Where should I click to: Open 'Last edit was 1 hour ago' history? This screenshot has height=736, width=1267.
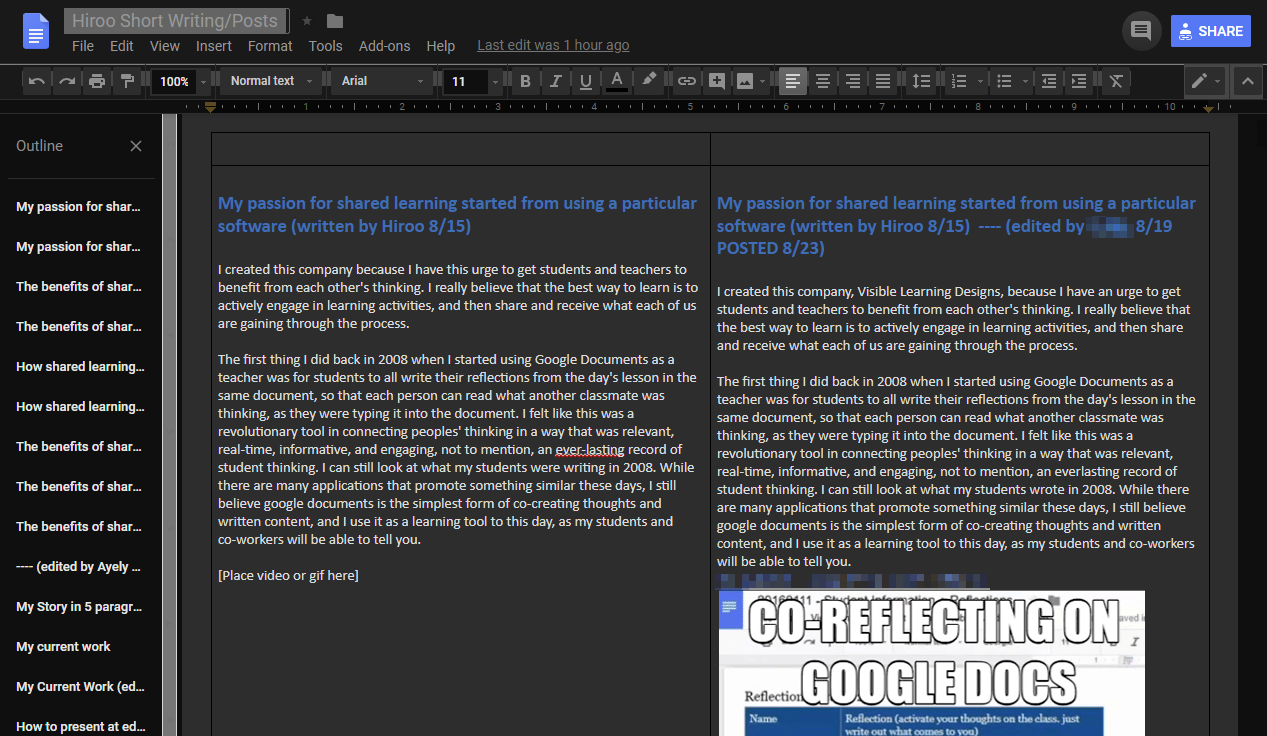coord(553,46)
